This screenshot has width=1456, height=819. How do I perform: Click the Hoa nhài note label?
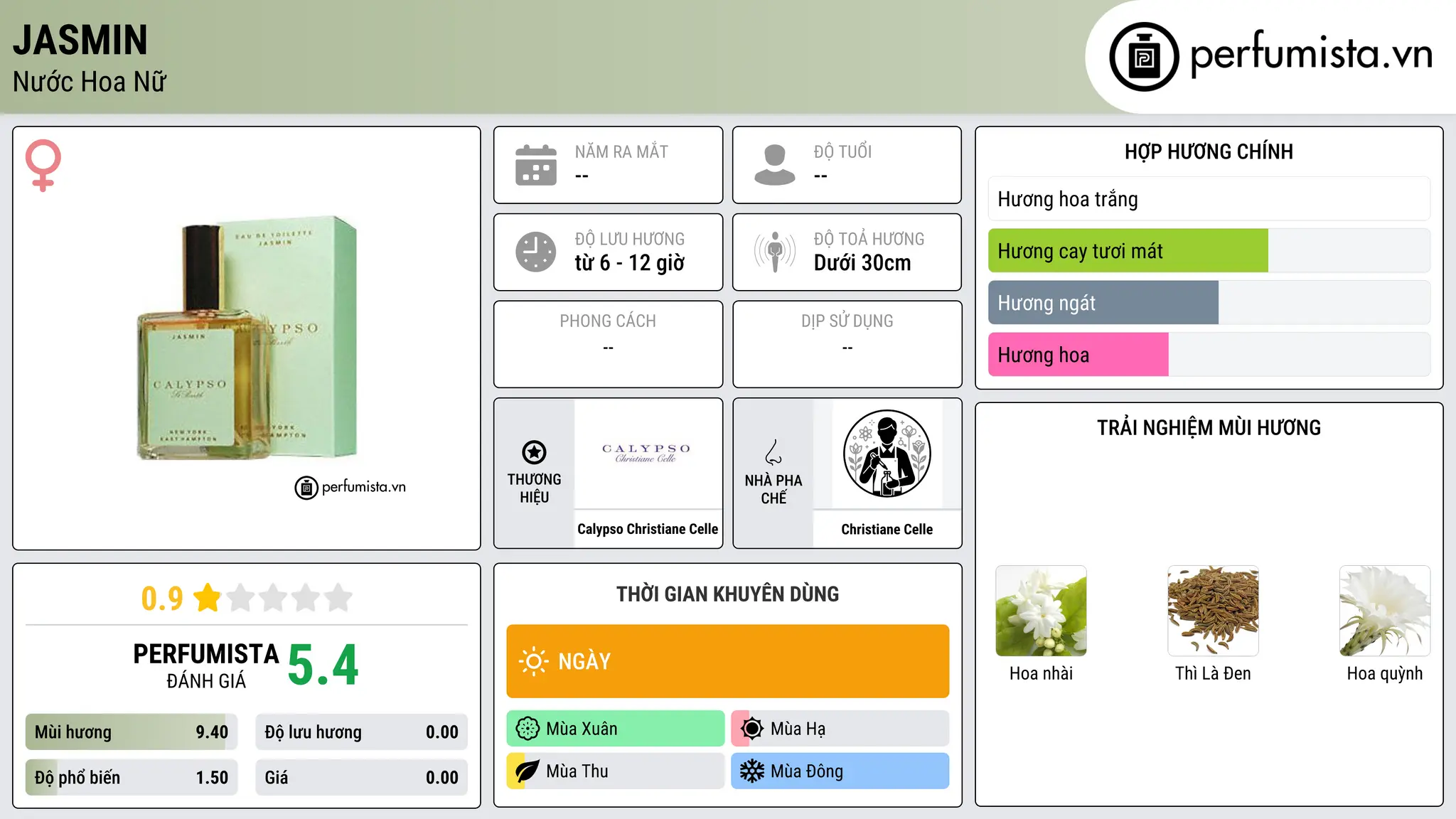1041,673
